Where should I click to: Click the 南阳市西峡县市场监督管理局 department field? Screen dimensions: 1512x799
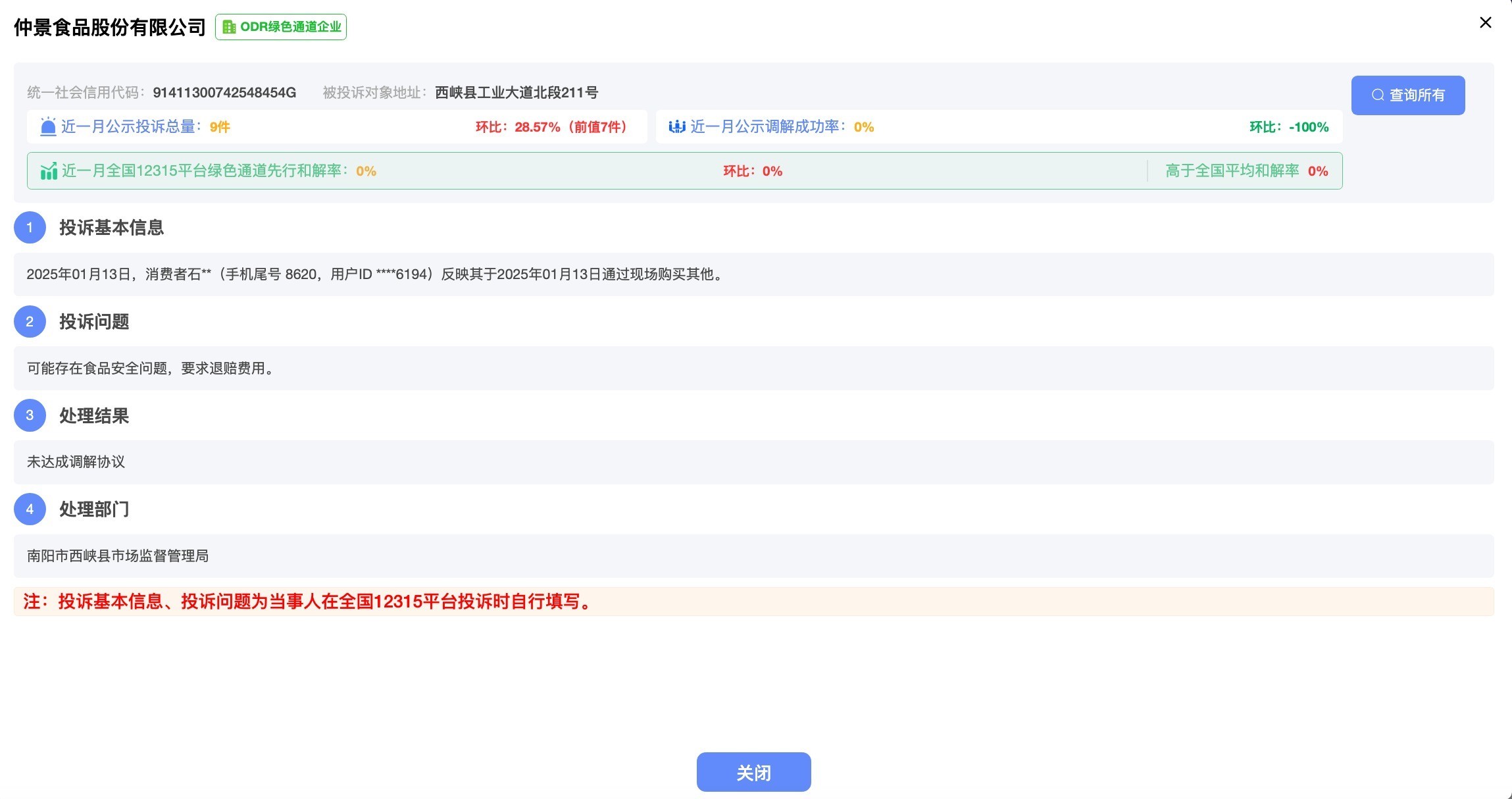[118, 556]
